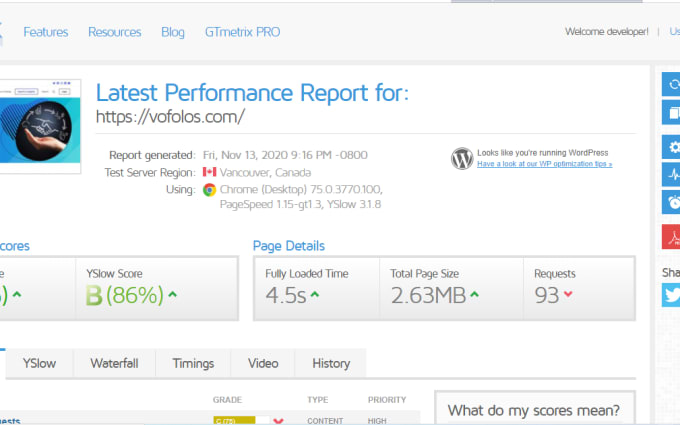Click the 'Vancouver, Canada' server region text
680x425 pixels.
[x=265, y=173]
